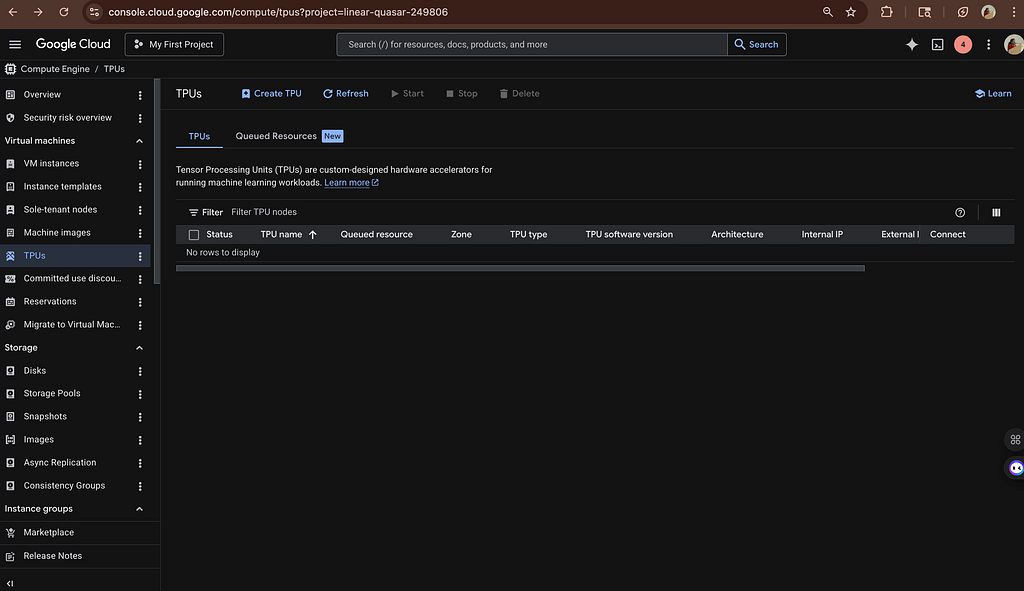Screen dimensions: 1024x591
Task: Open more options for Disks item
Action: tap(140, 372)
